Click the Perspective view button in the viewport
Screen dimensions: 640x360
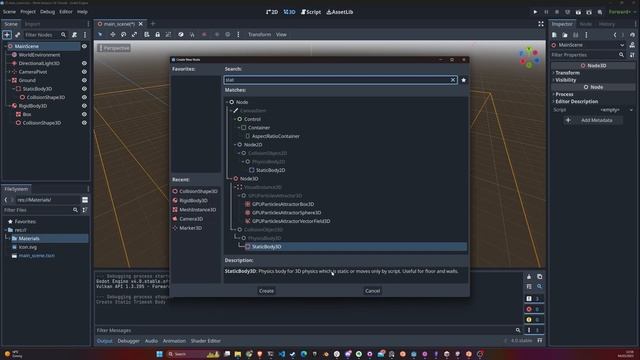[114, 48]
